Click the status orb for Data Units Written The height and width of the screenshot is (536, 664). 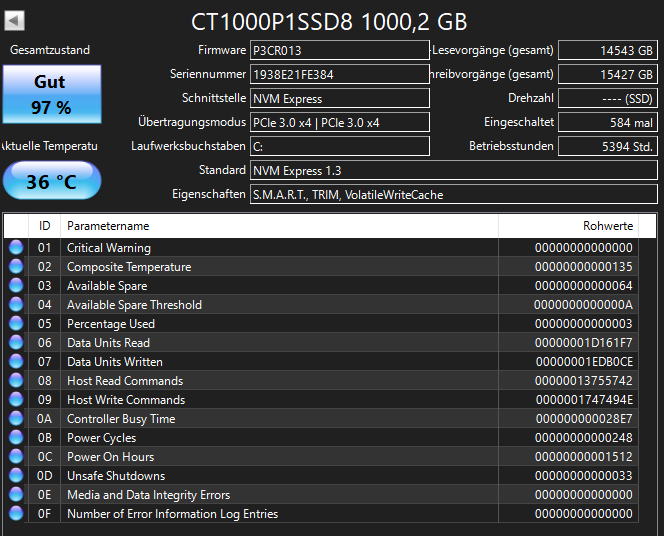click(16, 362)
